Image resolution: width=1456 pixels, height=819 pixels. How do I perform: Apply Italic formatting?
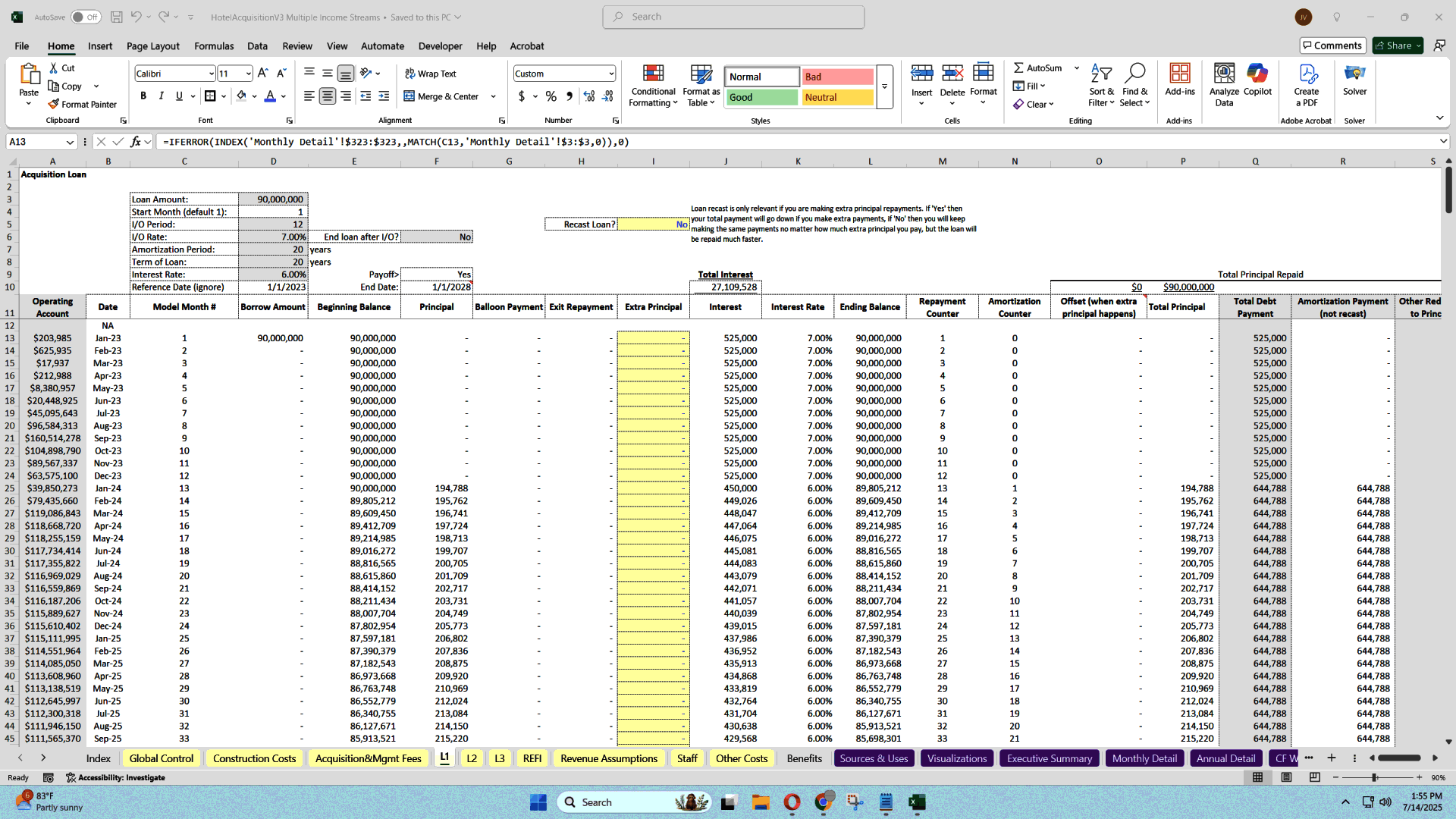point(161,96)
